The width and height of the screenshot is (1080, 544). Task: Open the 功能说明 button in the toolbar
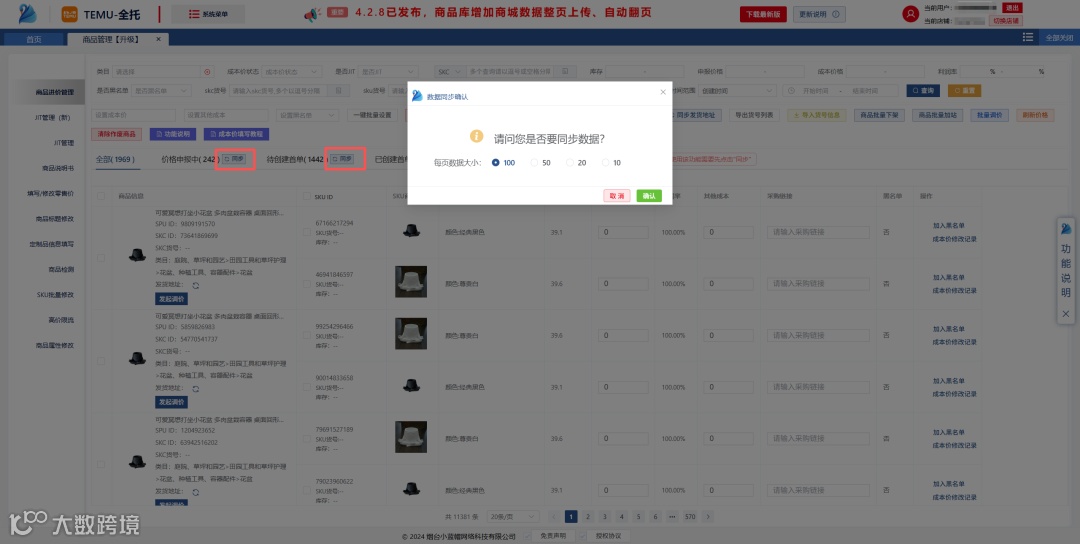click(x=173, y=134)
